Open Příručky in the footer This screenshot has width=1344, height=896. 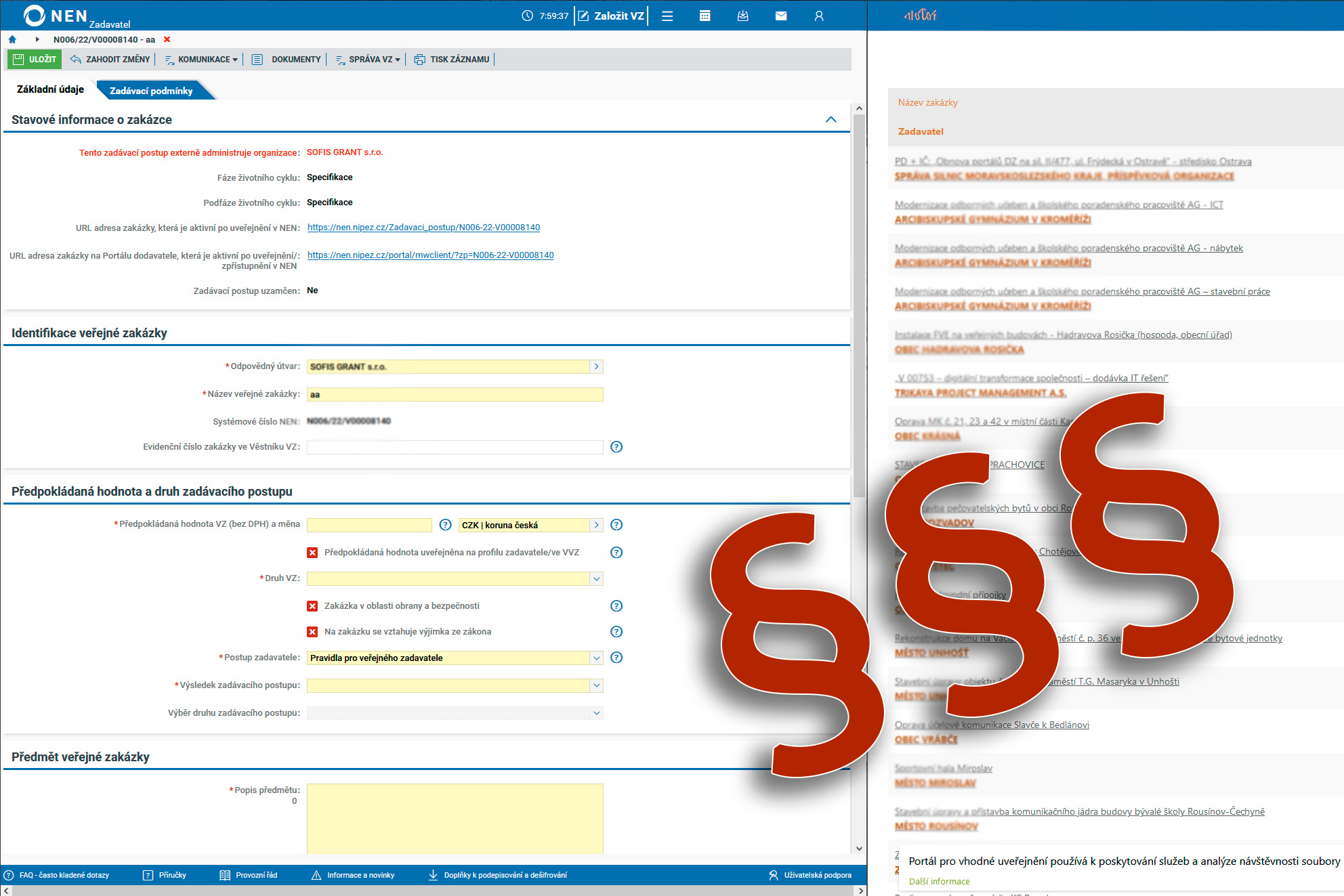[x=165, y=875]
